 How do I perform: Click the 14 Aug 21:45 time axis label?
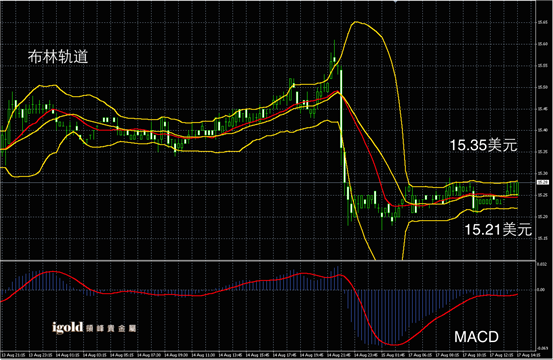(339, 355)
